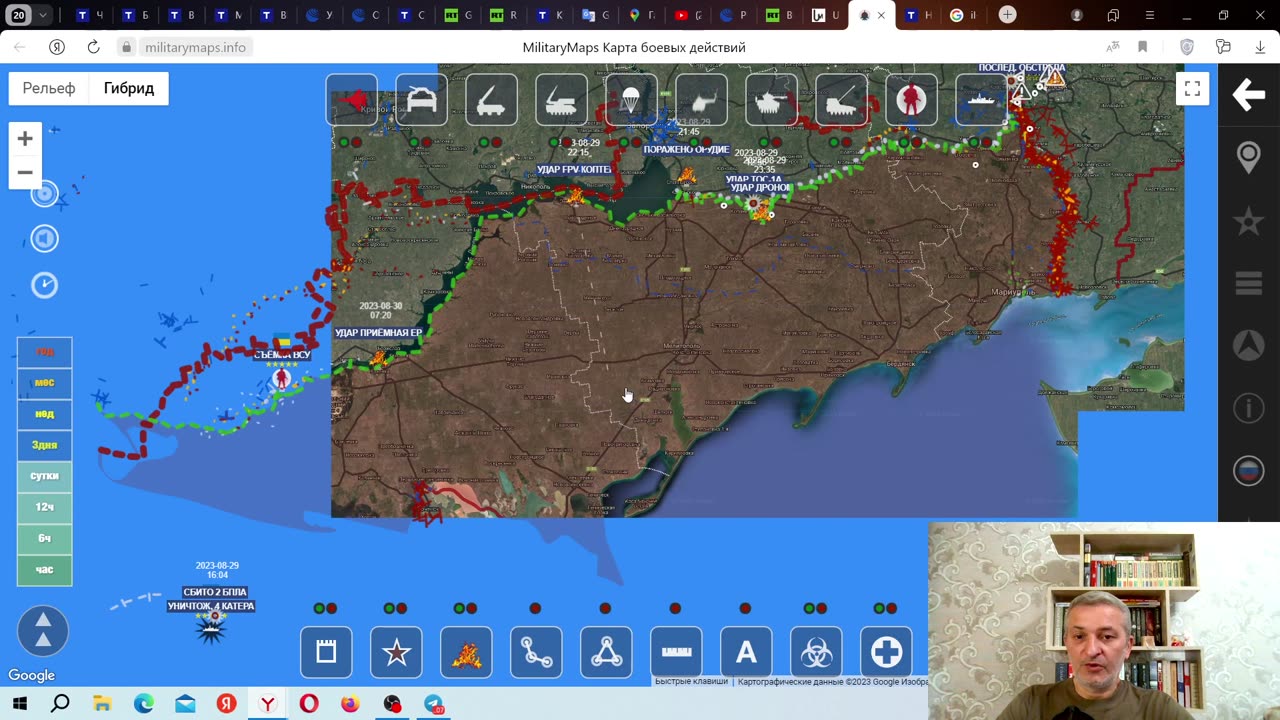1280x720 pixels.
Task: Select the fire explosion marker tool
Action: point(466,652)
